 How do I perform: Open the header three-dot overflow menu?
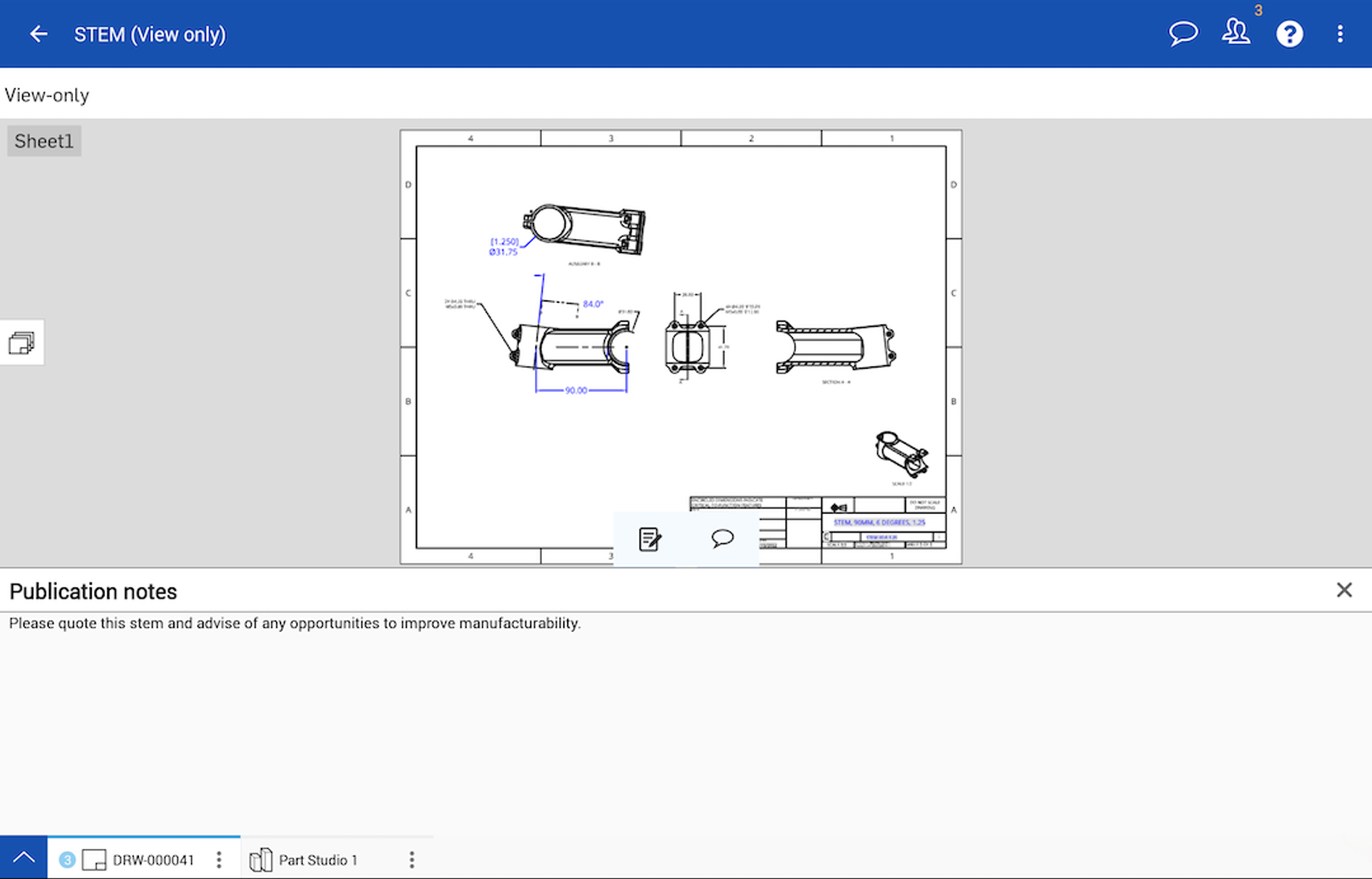pyautogui.click(x=1339, y=34)
